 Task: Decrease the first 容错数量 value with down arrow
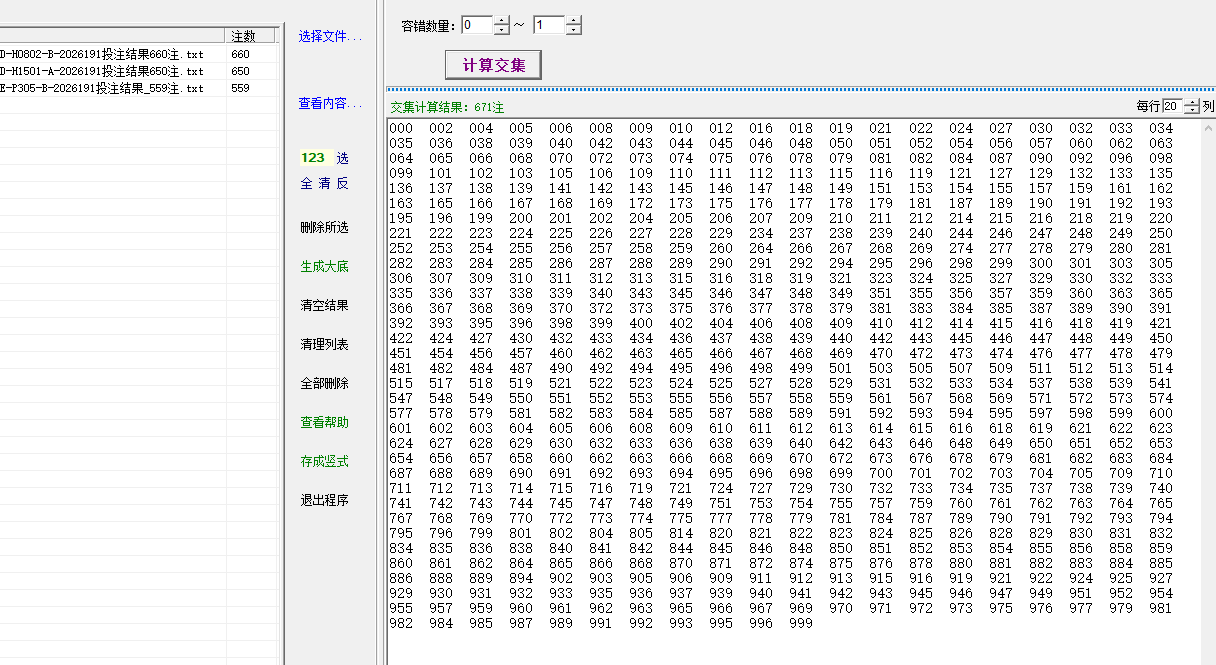tap(502, 30)
